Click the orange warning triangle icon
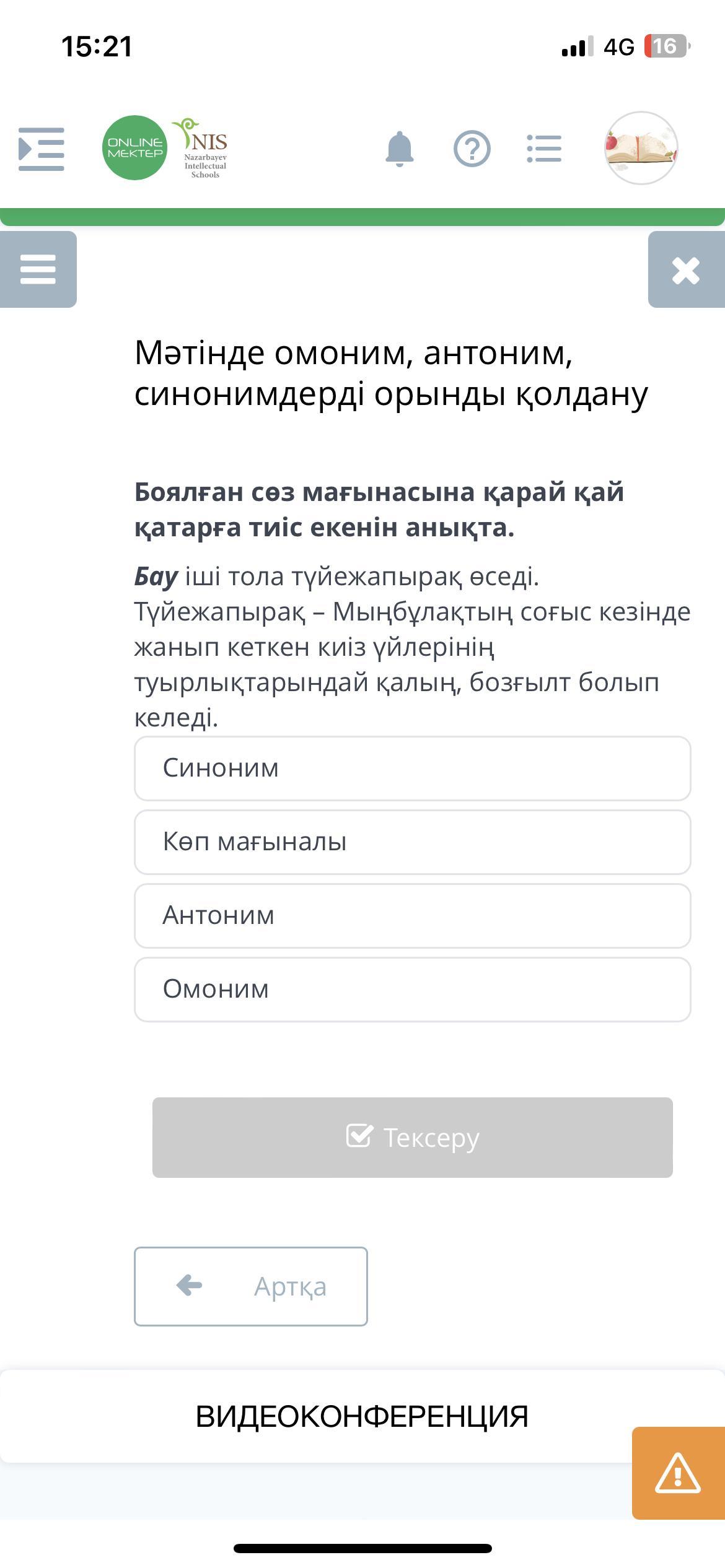The width and height of the screenshot is (725, 1568). click(x=678, y=1473)
